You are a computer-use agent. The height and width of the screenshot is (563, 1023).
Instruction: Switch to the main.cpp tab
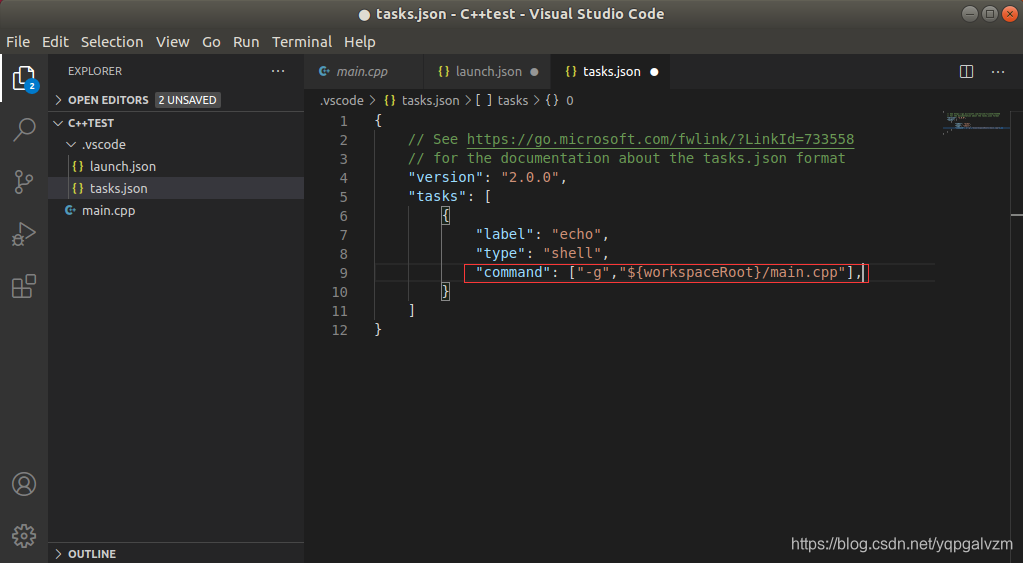click(363, 72)
